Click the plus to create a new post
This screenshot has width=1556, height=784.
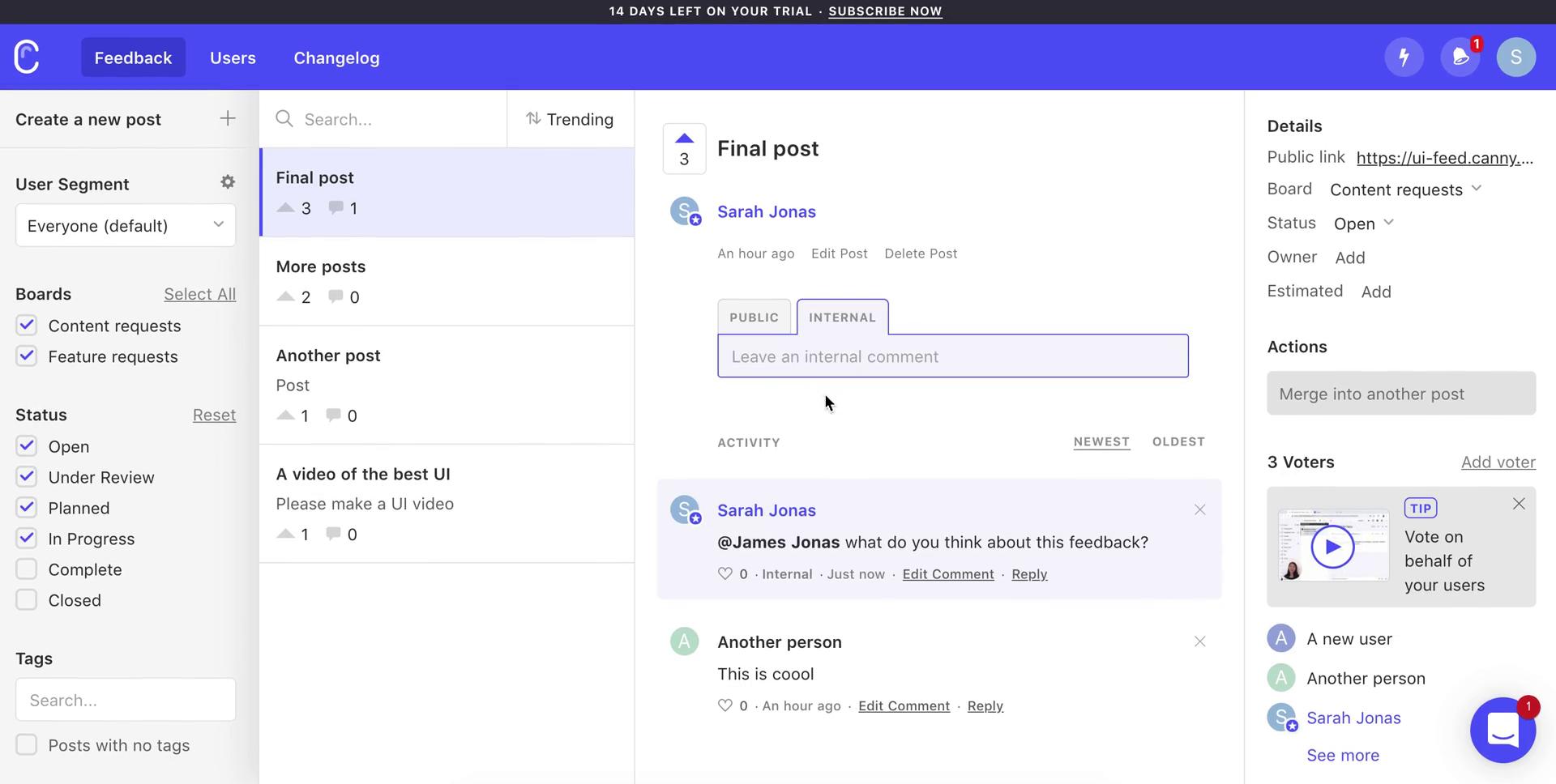(x=228, y=118)
